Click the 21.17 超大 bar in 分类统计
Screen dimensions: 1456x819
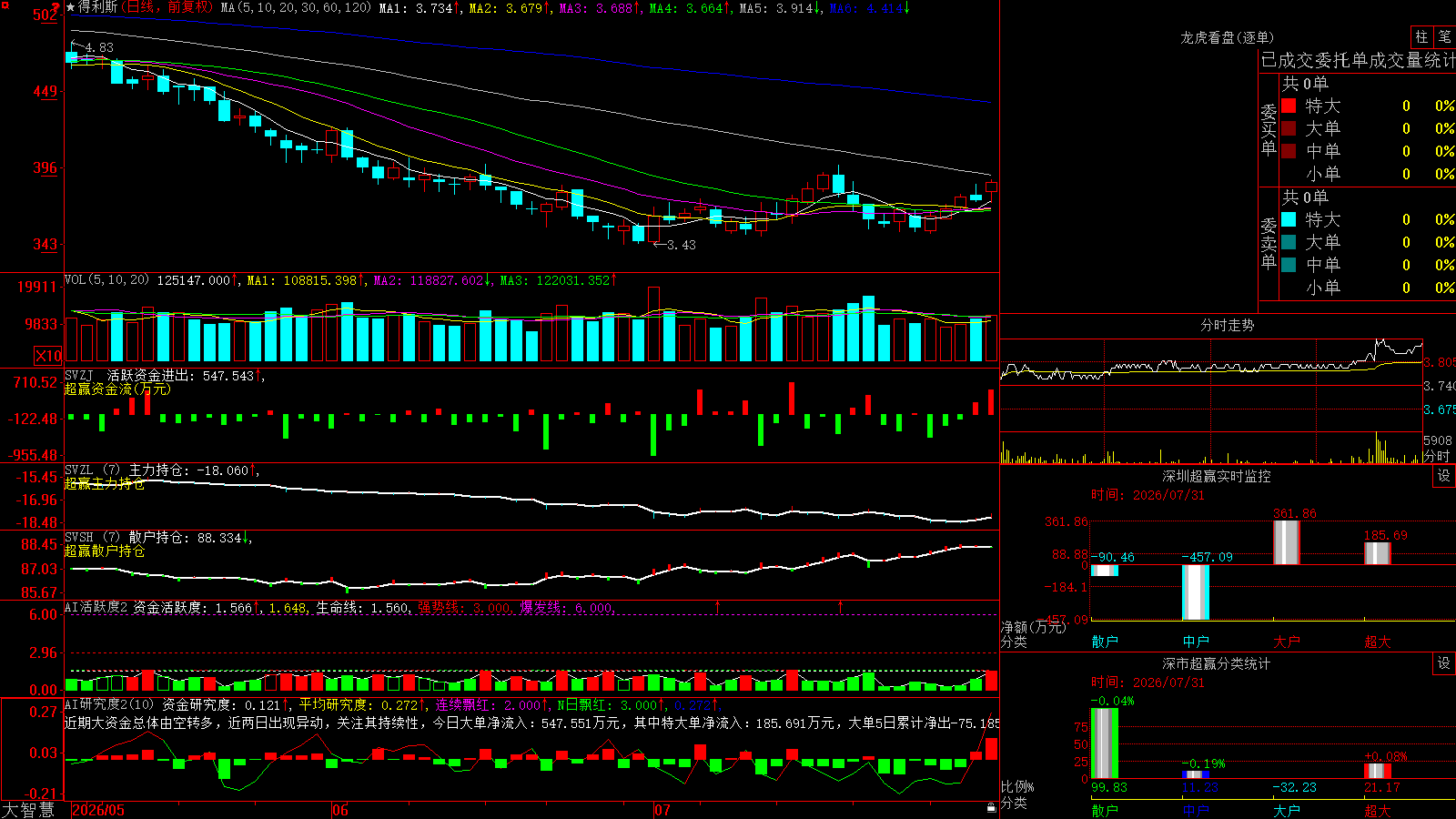[1377, 770]
